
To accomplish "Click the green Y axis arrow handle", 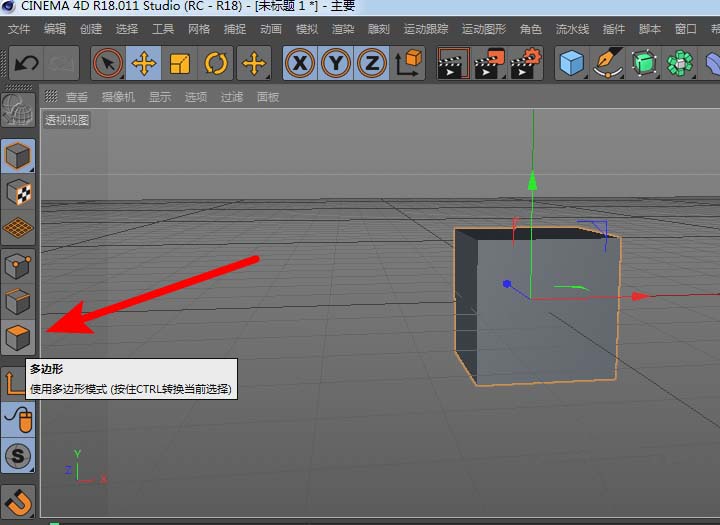I will [533, 181].
